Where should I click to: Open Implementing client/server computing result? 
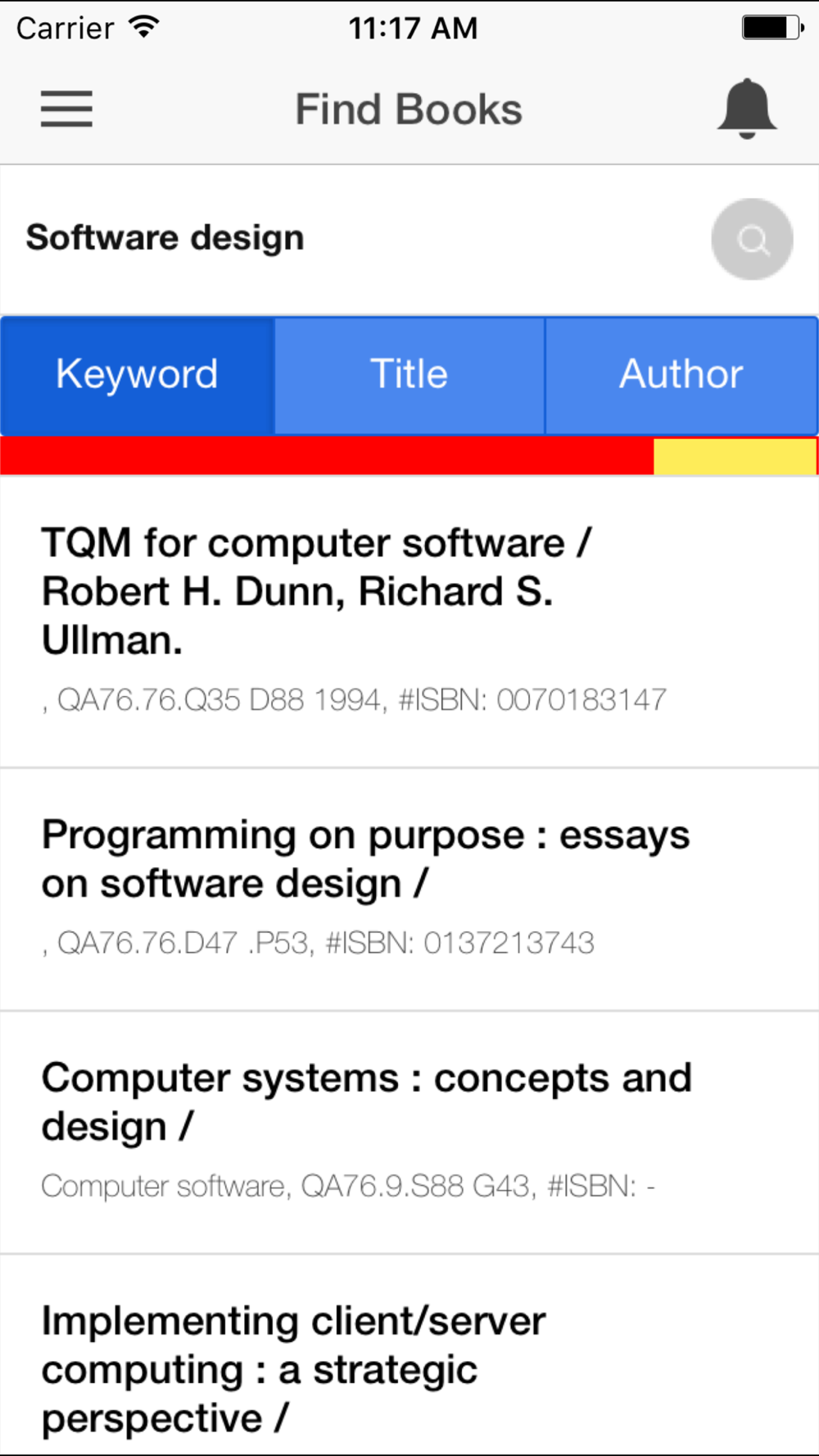pyautogui.click(x=409, y=1355)
